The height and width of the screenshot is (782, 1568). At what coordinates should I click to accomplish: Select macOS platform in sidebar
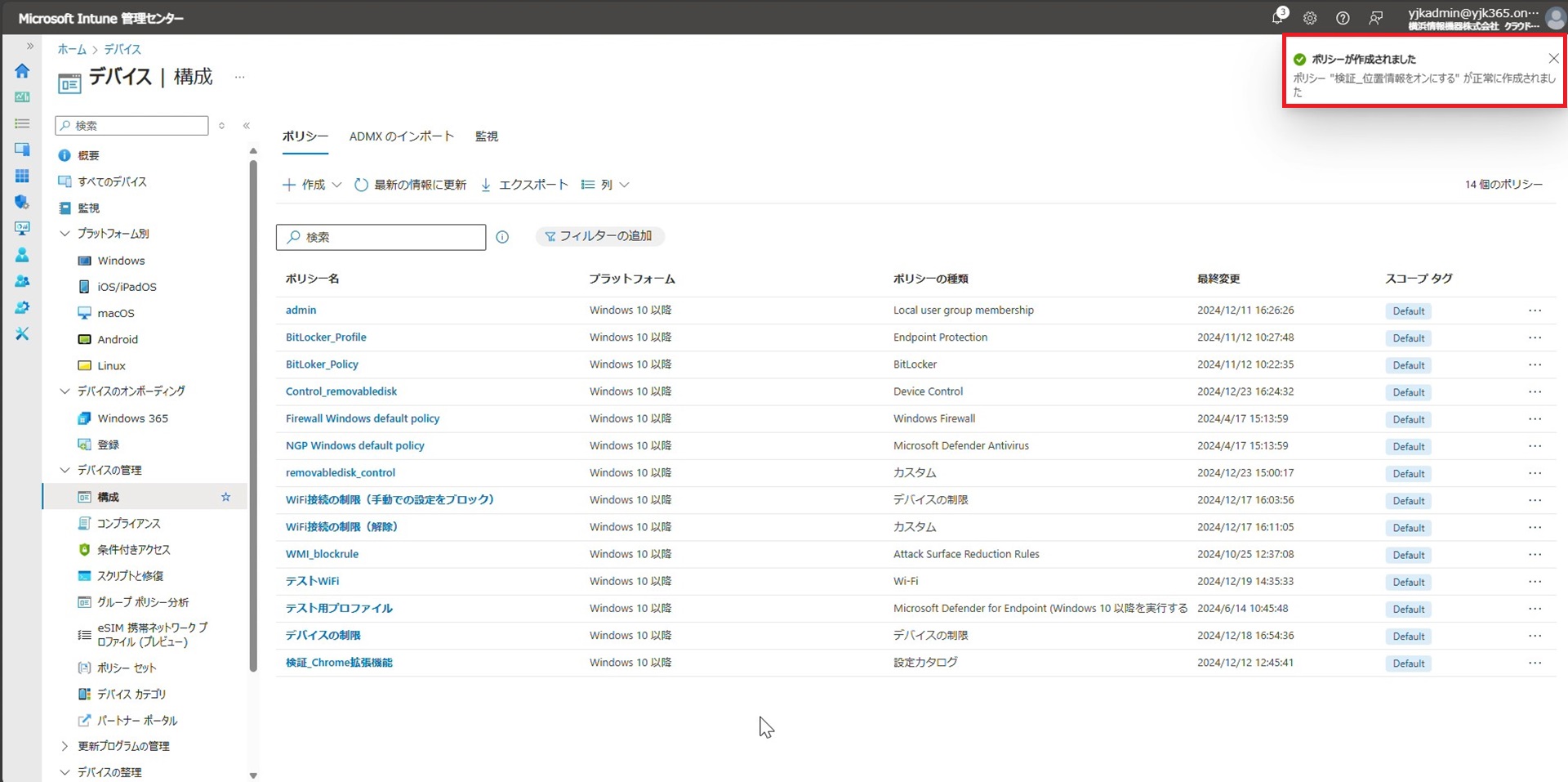click(x=116, y=313)
